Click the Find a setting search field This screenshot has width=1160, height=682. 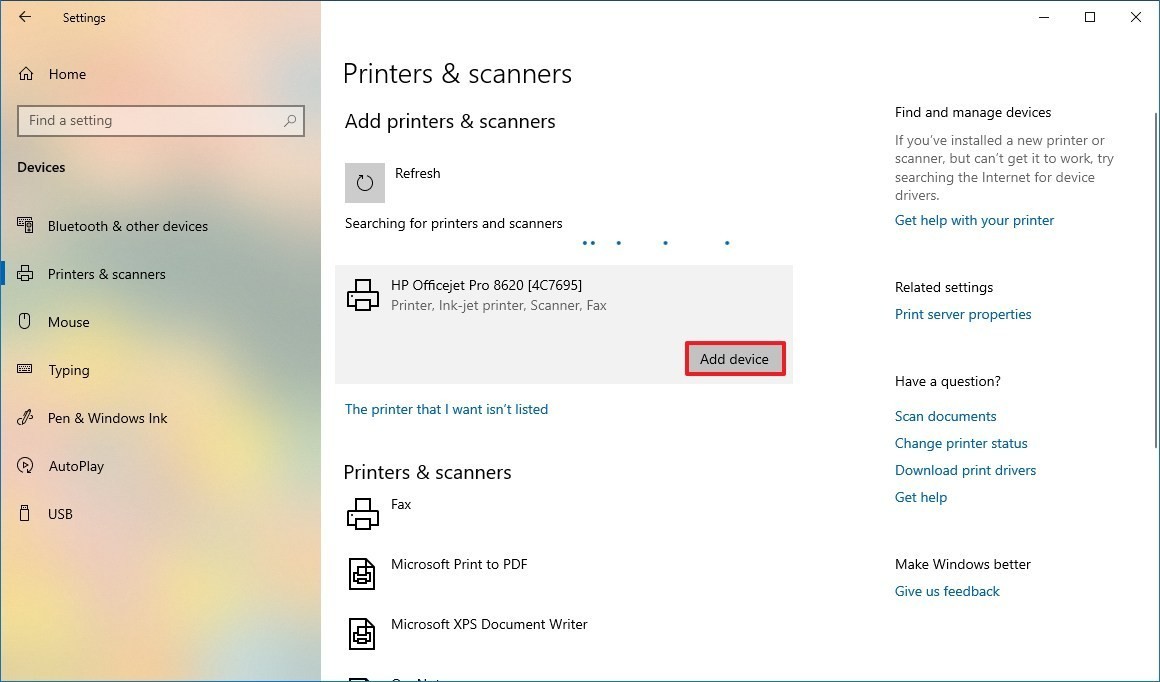161,121
